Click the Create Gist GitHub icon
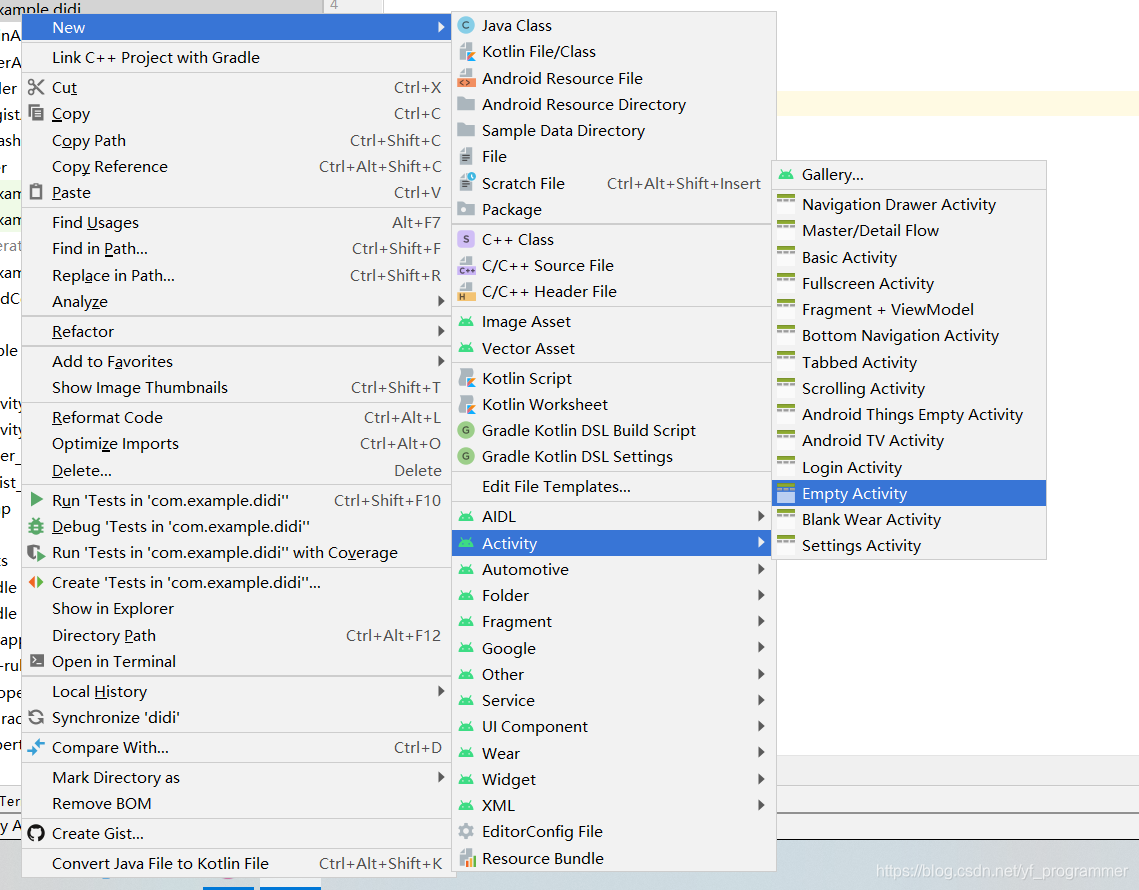The height and width of the screenshot is (890, 1139). [36, 833]
